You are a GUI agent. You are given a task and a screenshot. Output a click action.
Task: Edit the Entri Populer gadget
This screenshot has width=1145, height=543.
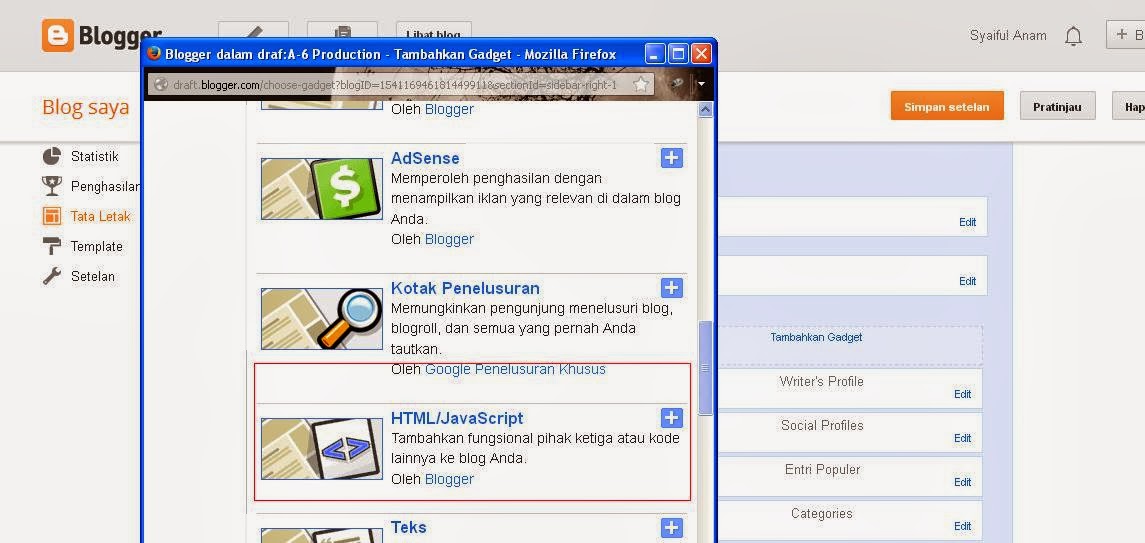962,482
